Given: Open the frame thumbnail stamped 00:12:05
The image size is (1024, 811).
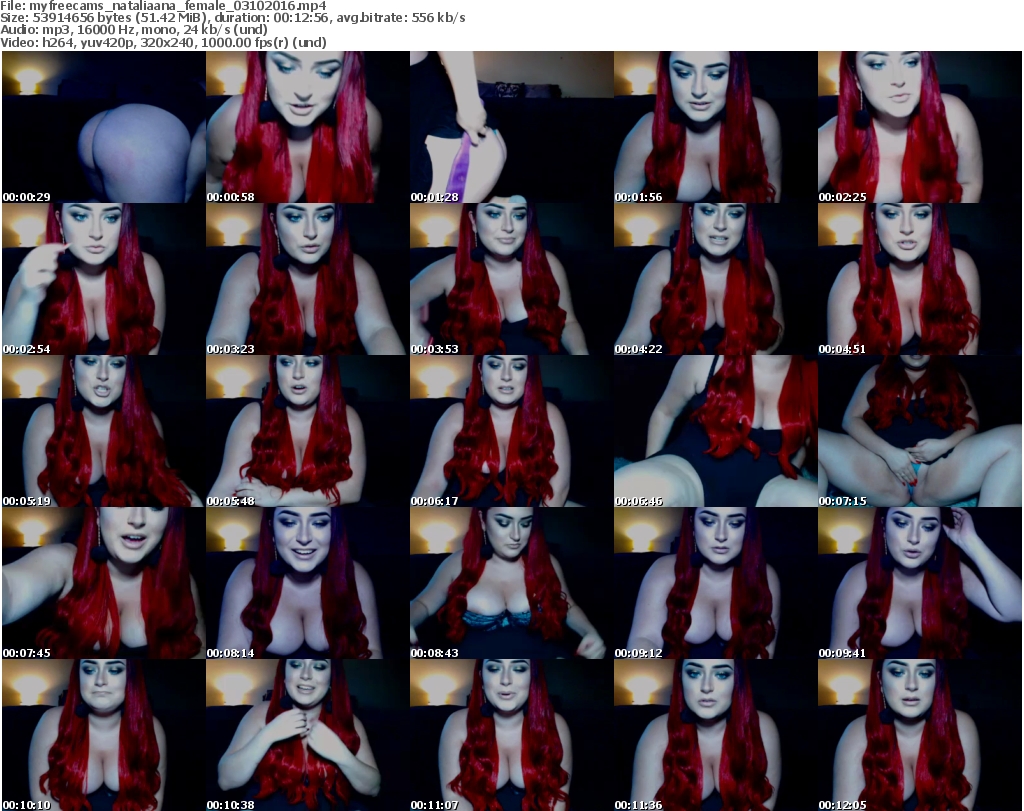Looking at the screenshot, I should point(920,735).
